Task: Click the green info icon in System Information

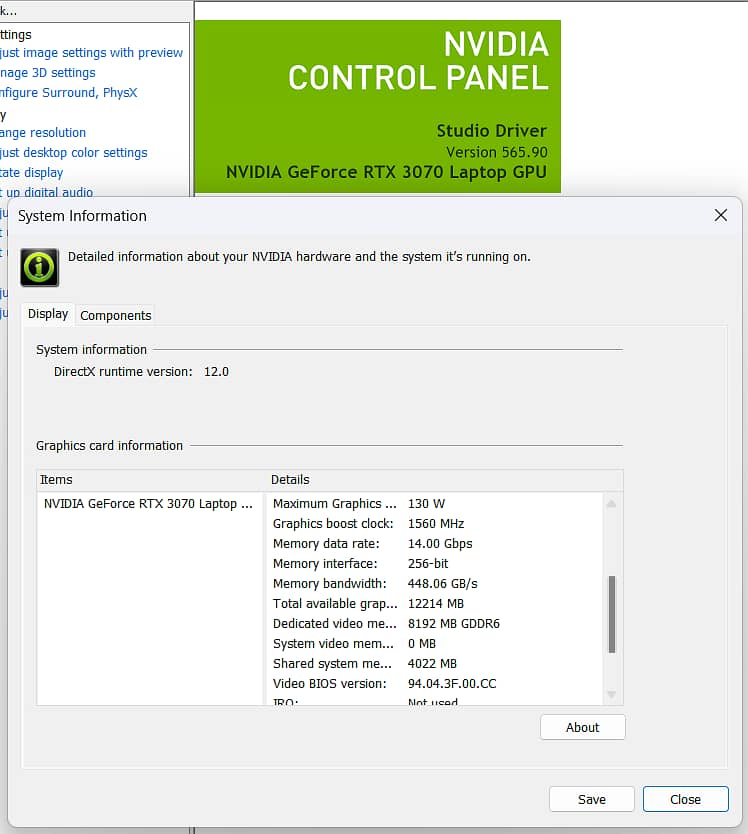Action: click(x=39, y=268)
